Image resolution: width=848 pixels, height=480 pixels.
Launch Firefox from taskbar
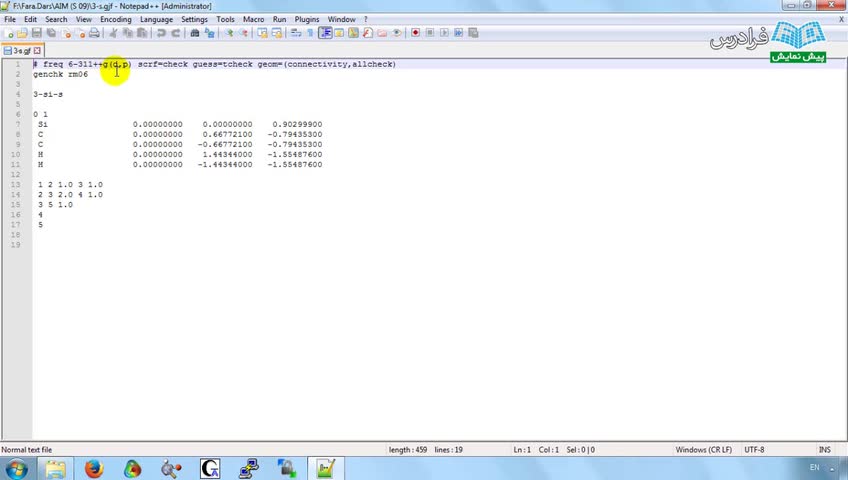point(94,468)
